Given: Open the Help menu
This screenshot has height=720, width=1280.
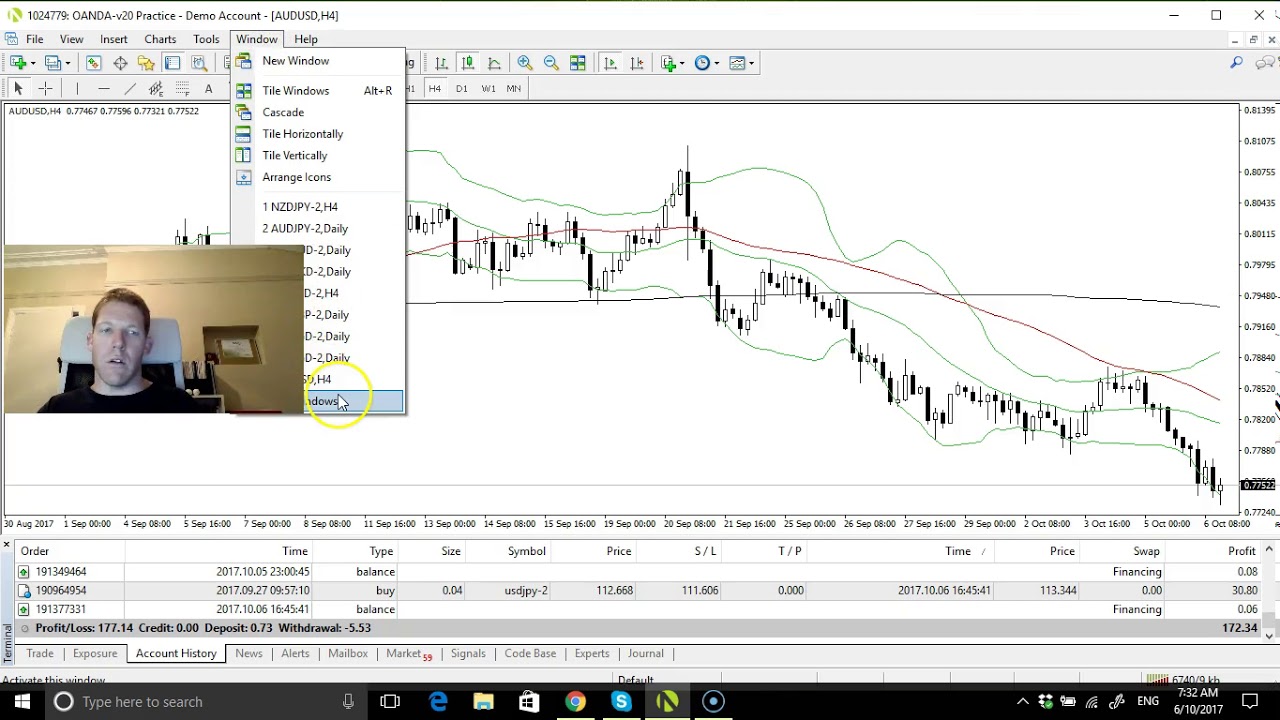Looking at the screenshot, I should point(306,39).
